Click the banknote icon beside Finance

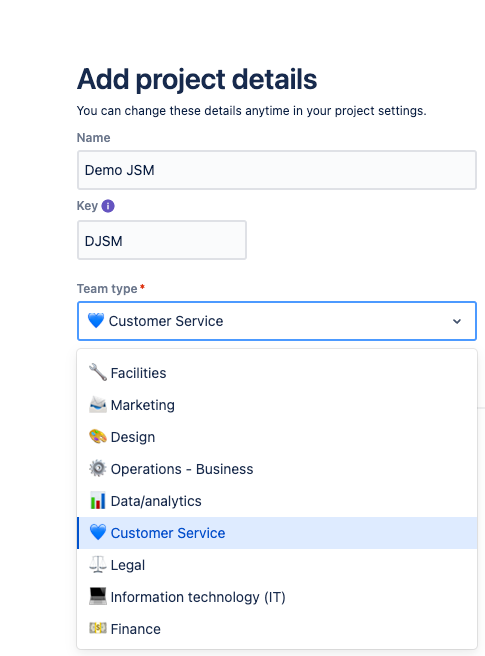[98, 628]
